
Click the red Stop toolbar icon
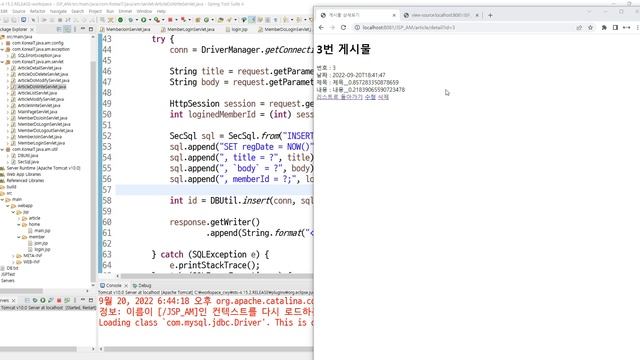(x=170, y=20)
